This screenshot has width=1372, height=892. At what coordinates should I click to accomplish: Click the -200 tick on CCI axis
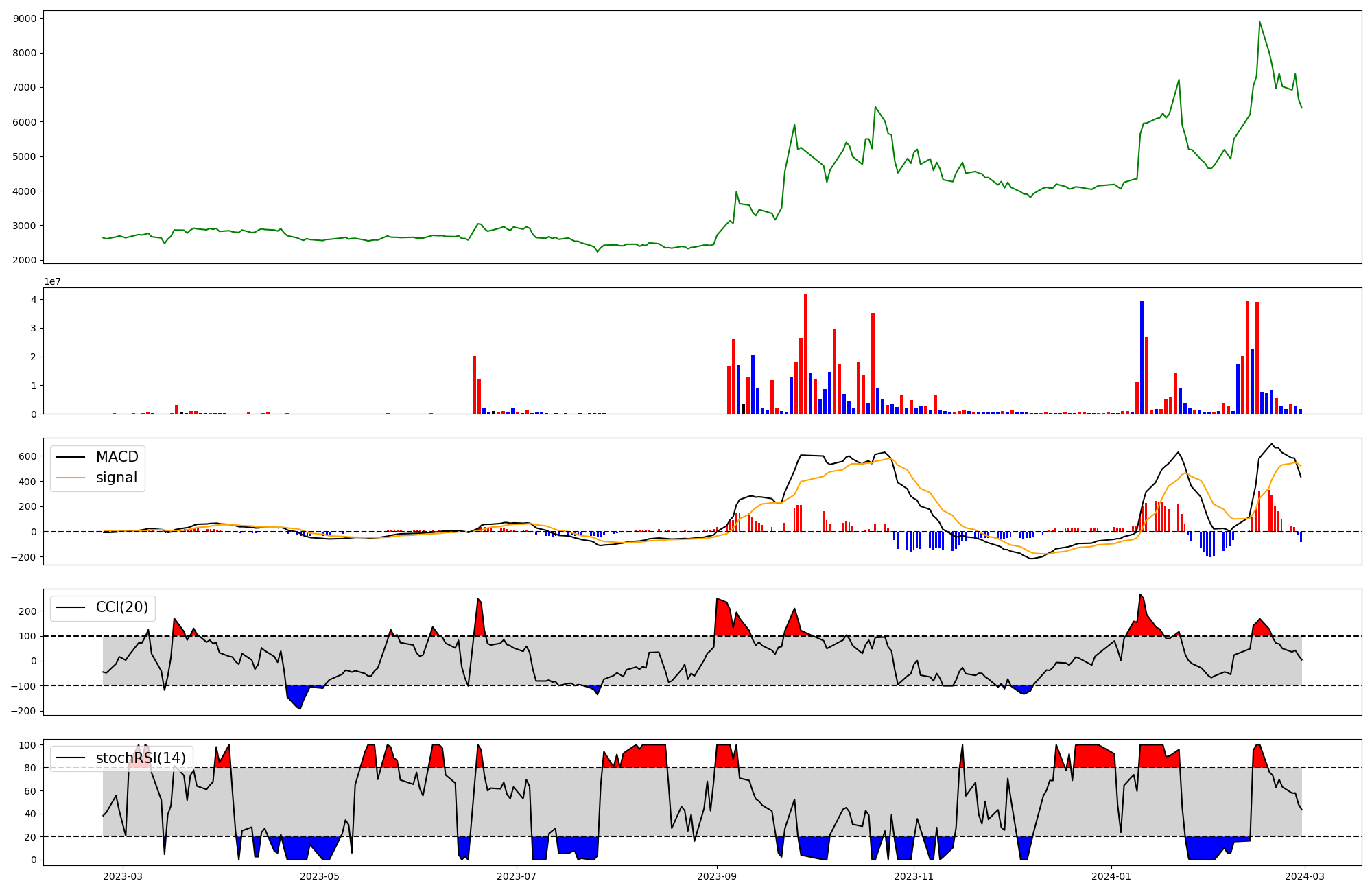(23, 711)
